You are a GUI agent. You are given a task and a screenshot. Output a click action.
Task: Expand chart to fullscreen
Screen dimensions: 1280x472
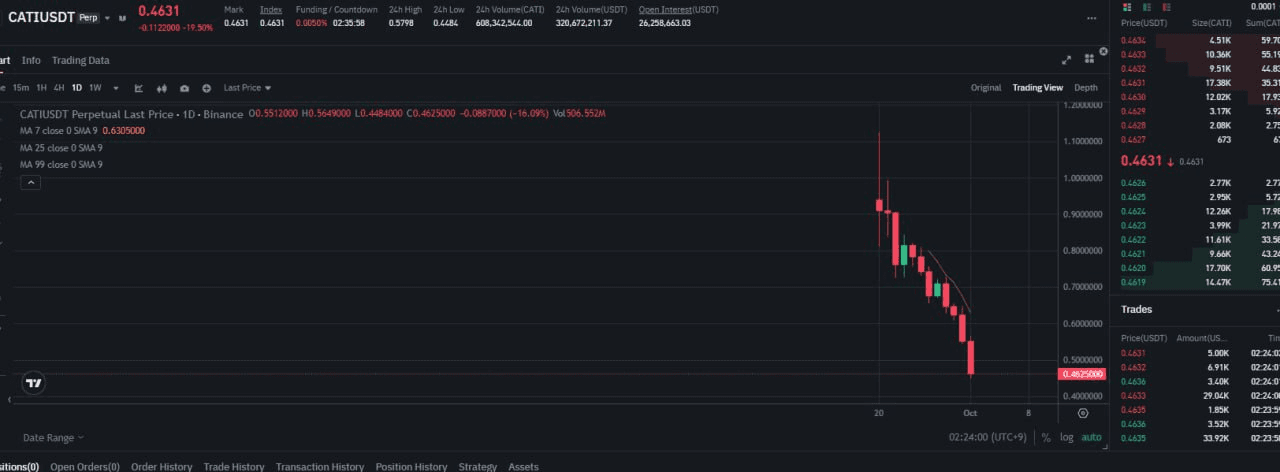pos(1066,60)
